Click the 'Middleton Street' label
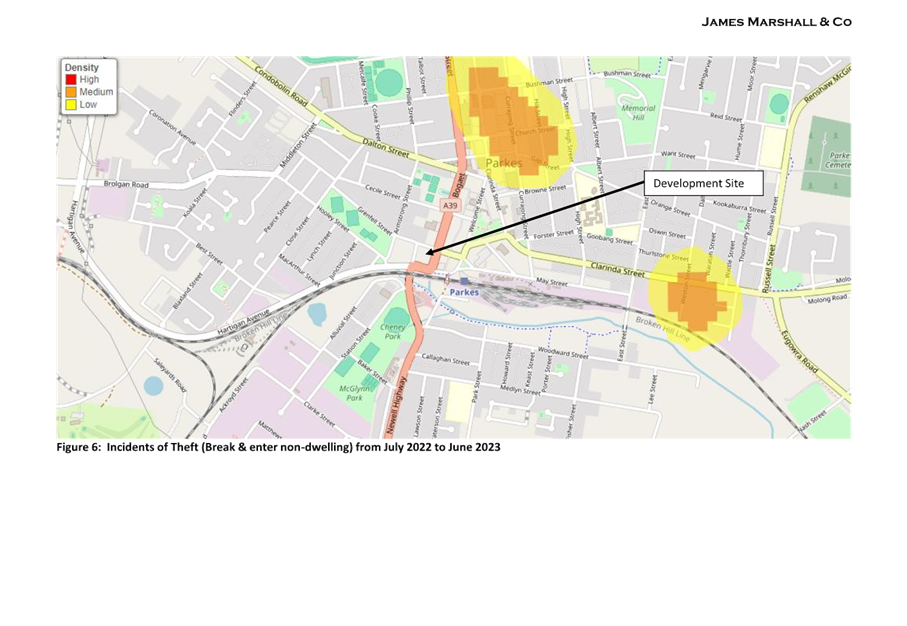This screenshot has height=626, width=907. pos(298,145)
